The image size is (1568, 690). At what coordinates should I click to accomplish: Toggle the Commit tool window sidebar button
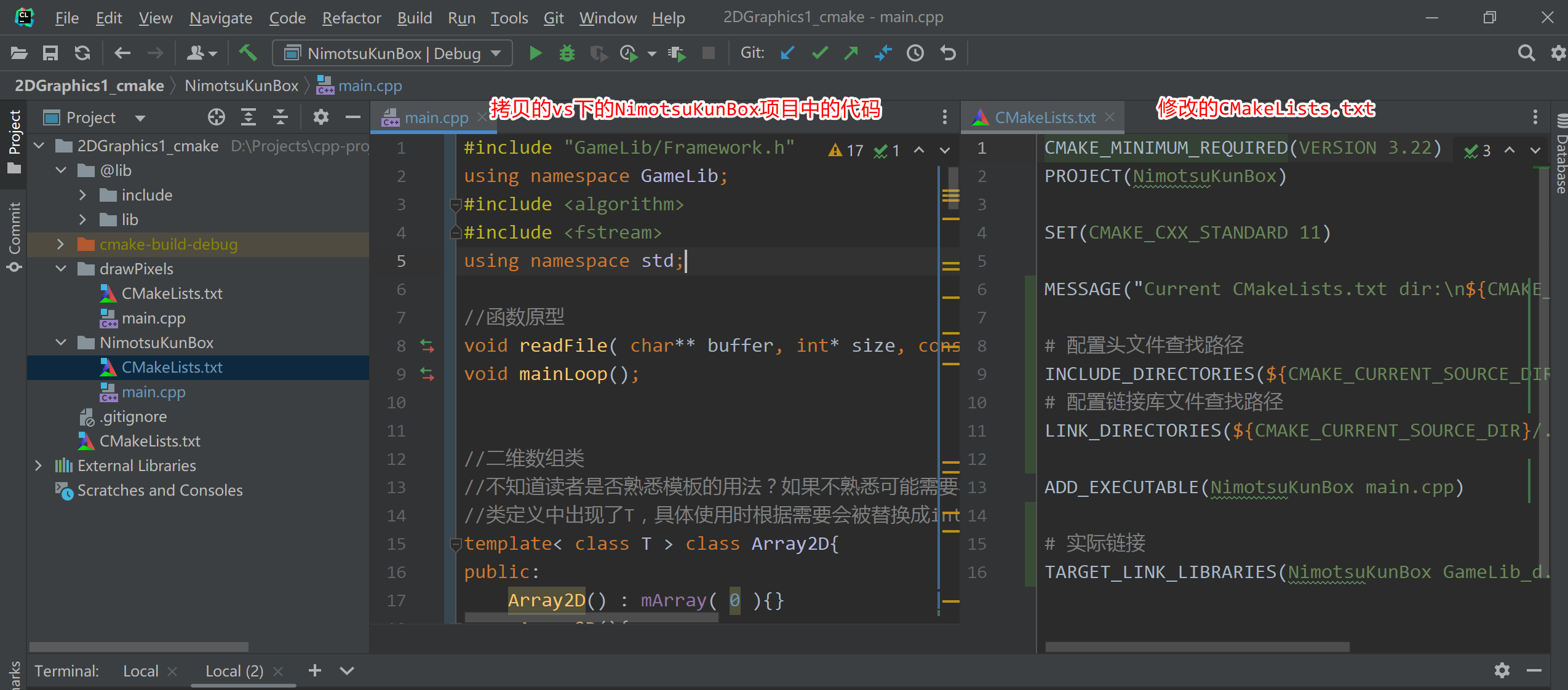click(x=14, y=237)
